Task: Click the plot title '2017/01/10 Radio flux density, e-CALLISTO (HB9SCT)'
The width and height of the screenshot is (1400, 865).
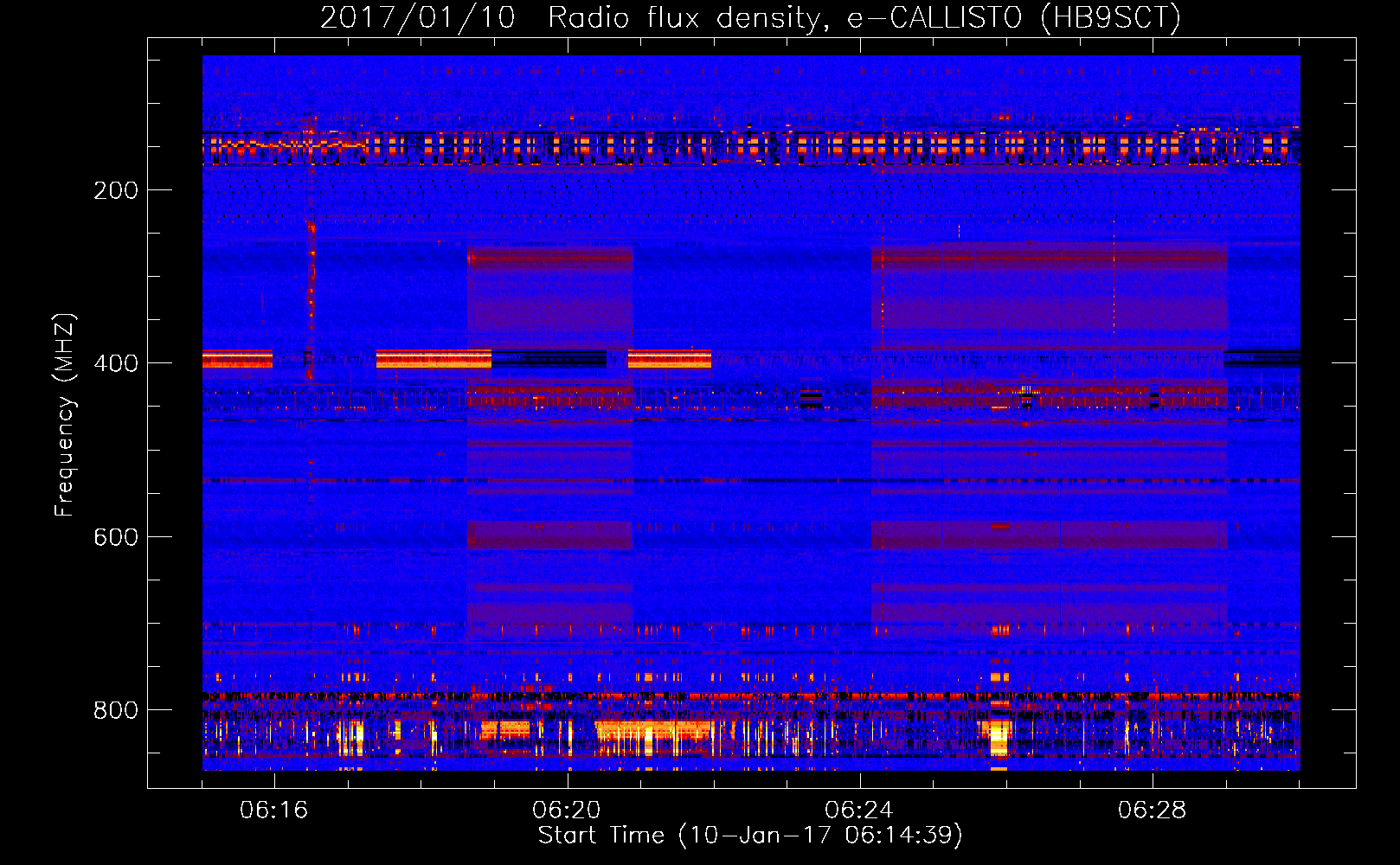Action: pos(750,17)
